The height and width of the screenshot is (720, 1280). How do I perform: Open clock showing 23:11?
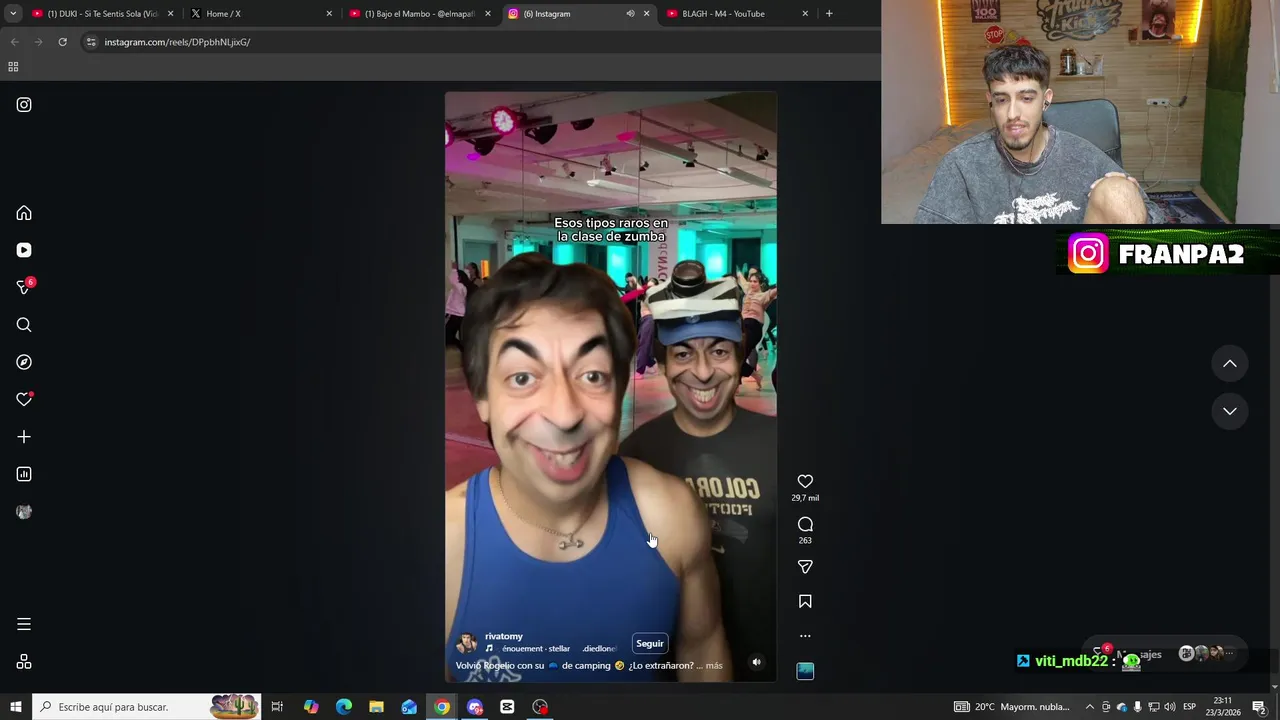click(x=1223, y=707)
